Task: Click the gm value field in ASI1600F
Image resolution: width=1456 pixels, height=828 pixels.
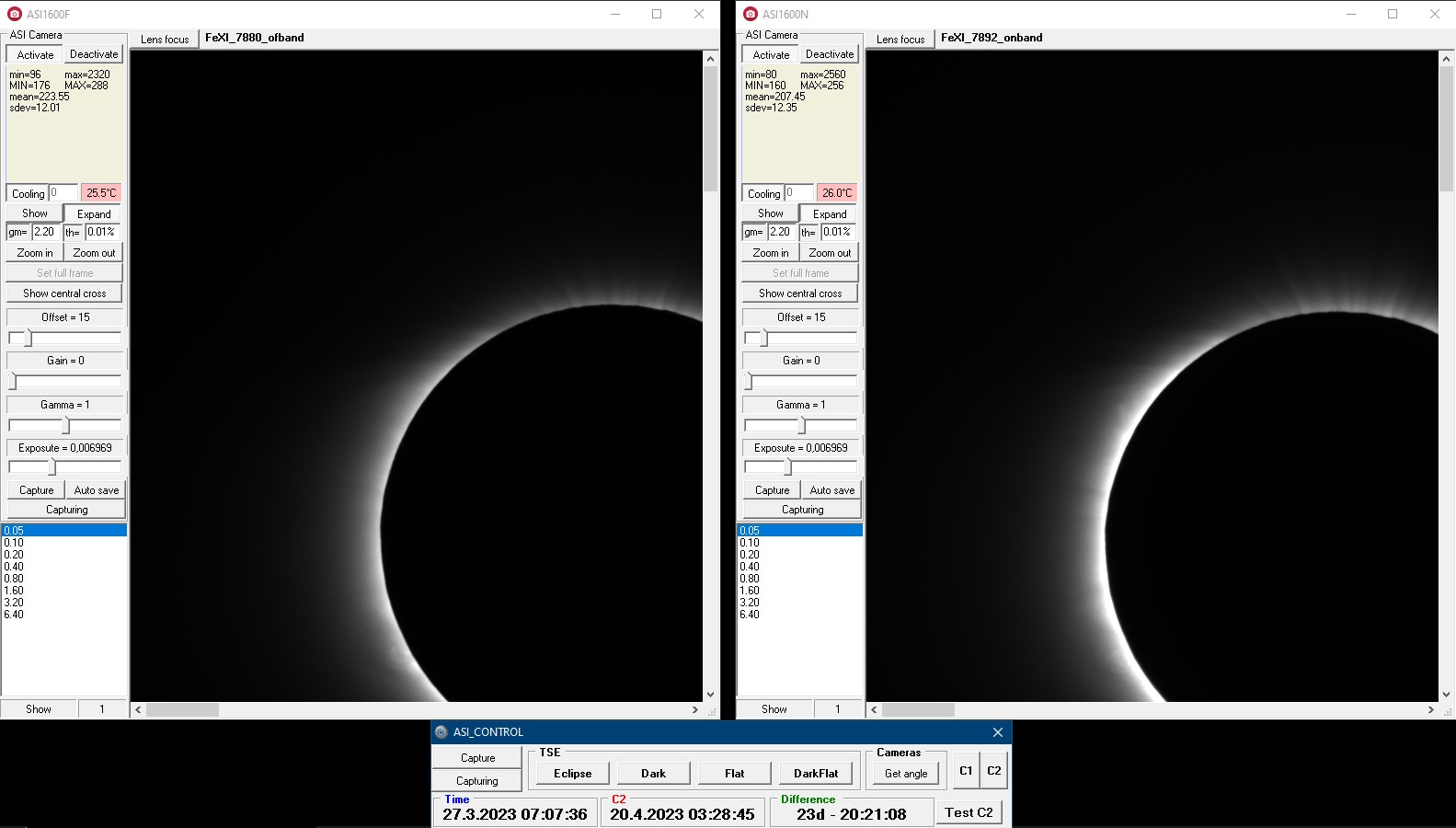Action: [x=46, y=232]
